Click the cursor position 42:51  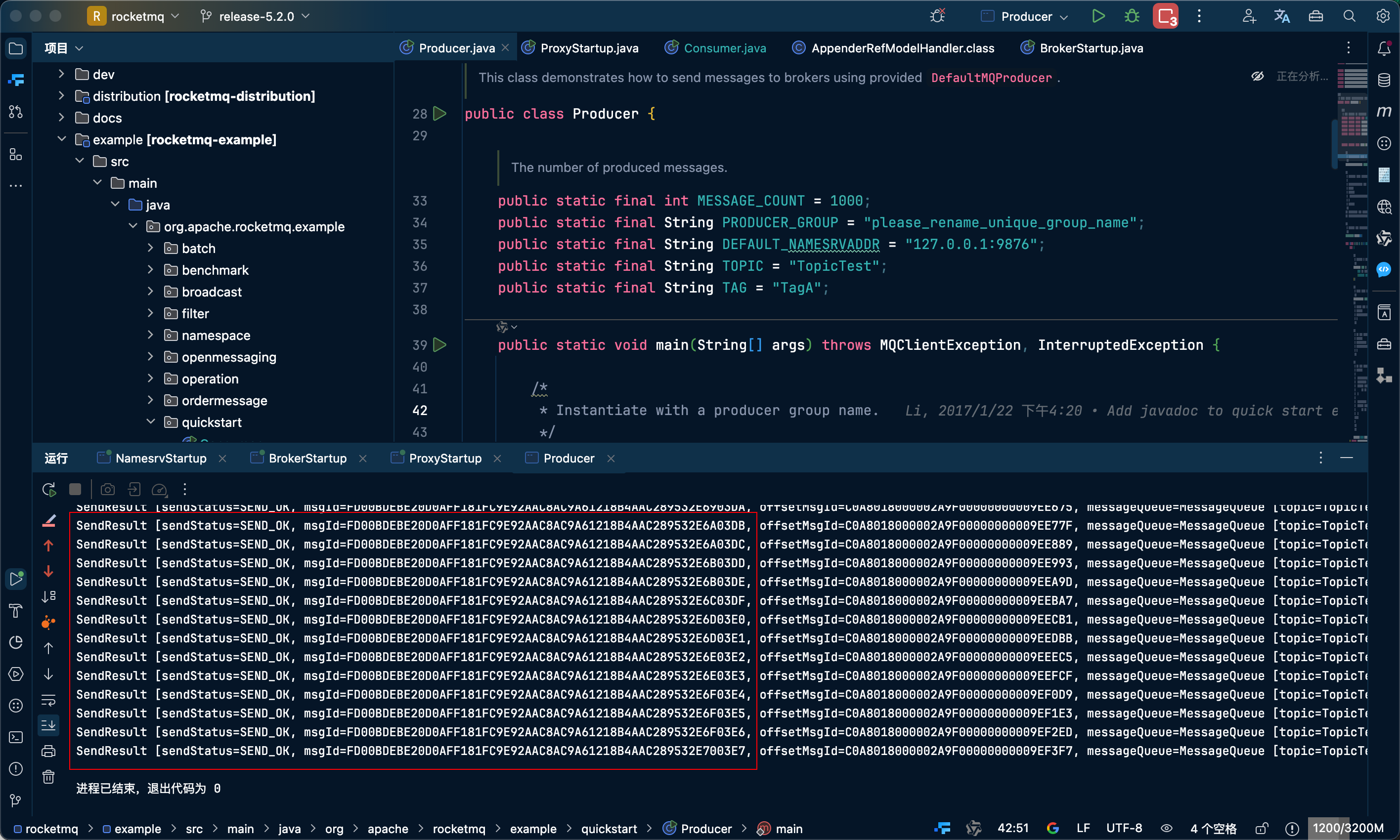[1013, 829]
